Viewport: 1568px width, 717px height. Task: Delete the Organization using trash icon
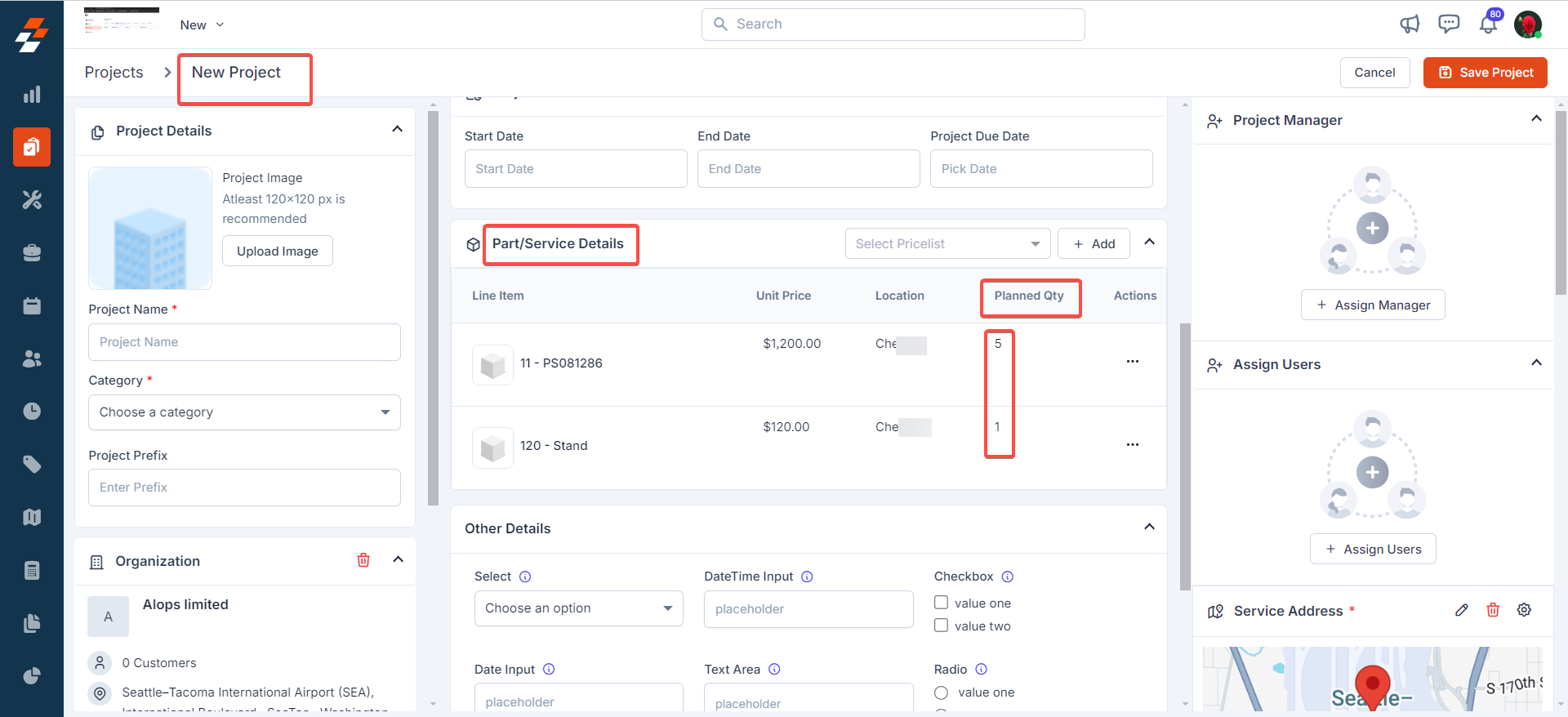coord(363,560)
